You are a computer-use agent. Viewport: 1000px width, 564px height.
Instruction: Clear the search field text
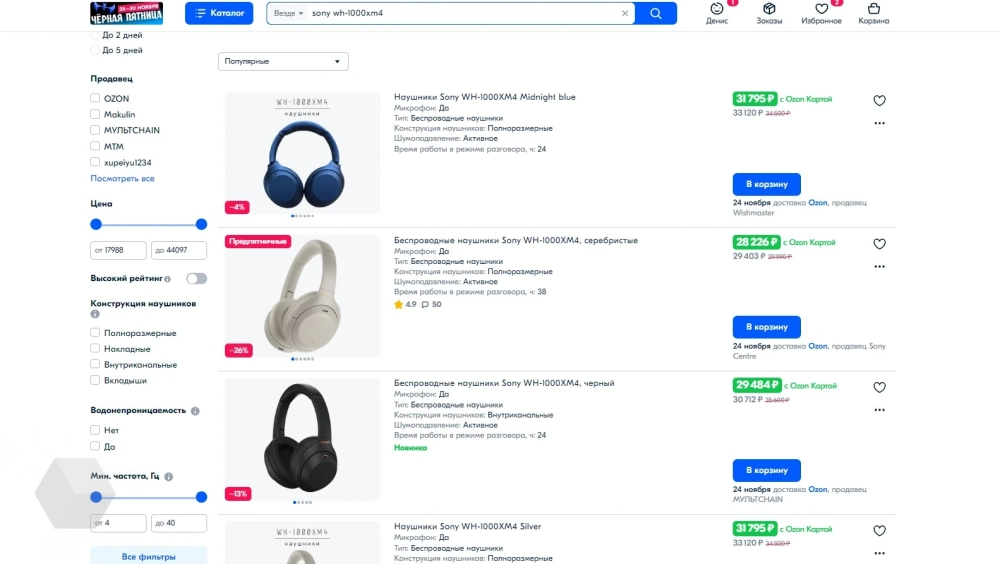click(x=626, y=14)
